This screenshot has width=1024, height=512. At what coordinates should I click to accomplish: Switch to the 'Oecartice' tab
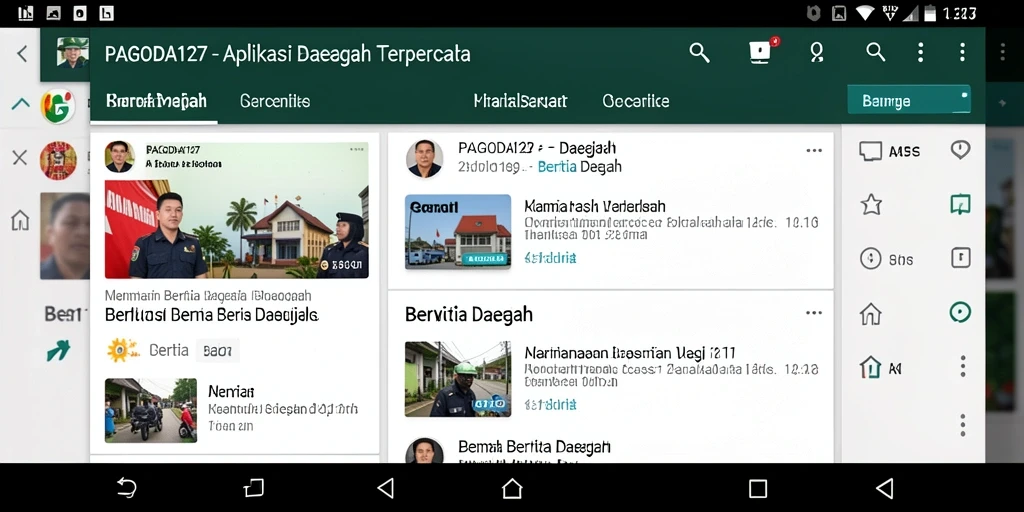[635, 101]
